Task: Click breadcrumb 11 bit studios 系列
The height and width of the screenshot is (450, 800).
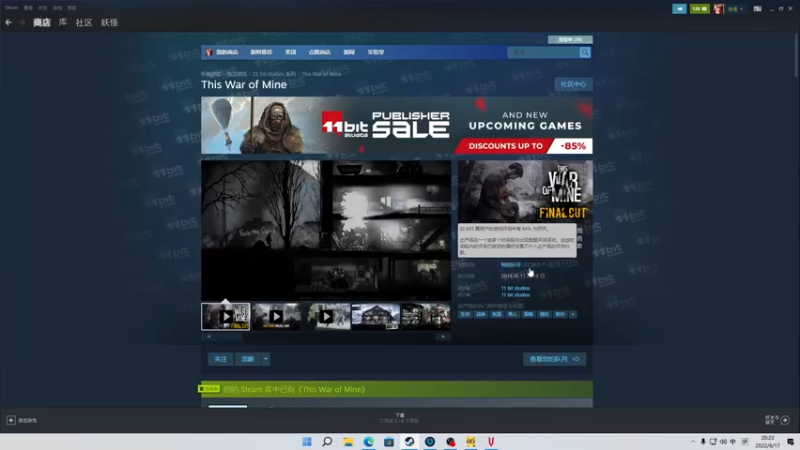Action: click(x=274, y=74)
